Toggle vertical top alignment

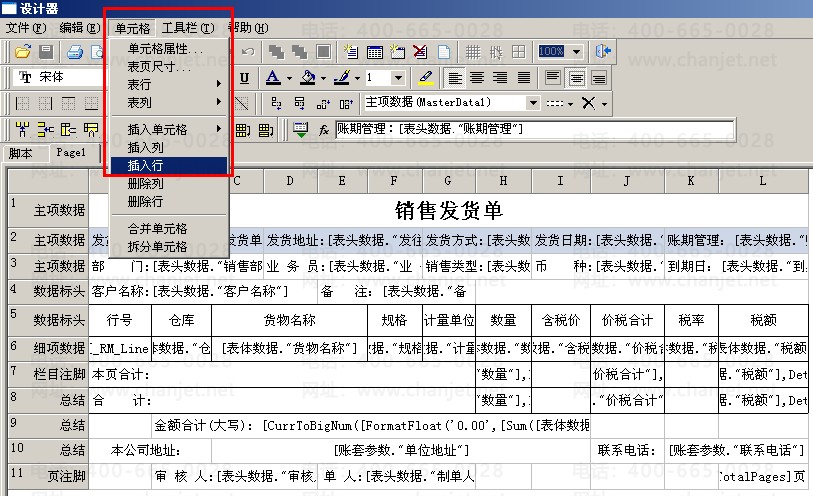pyautogui.click(x=553, y=78)
